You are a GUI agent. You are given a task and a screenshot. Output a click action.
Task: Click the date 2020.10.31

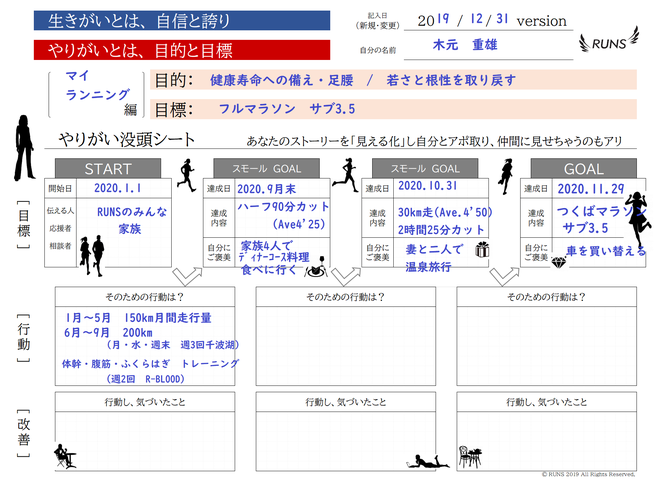pos(428,185)
